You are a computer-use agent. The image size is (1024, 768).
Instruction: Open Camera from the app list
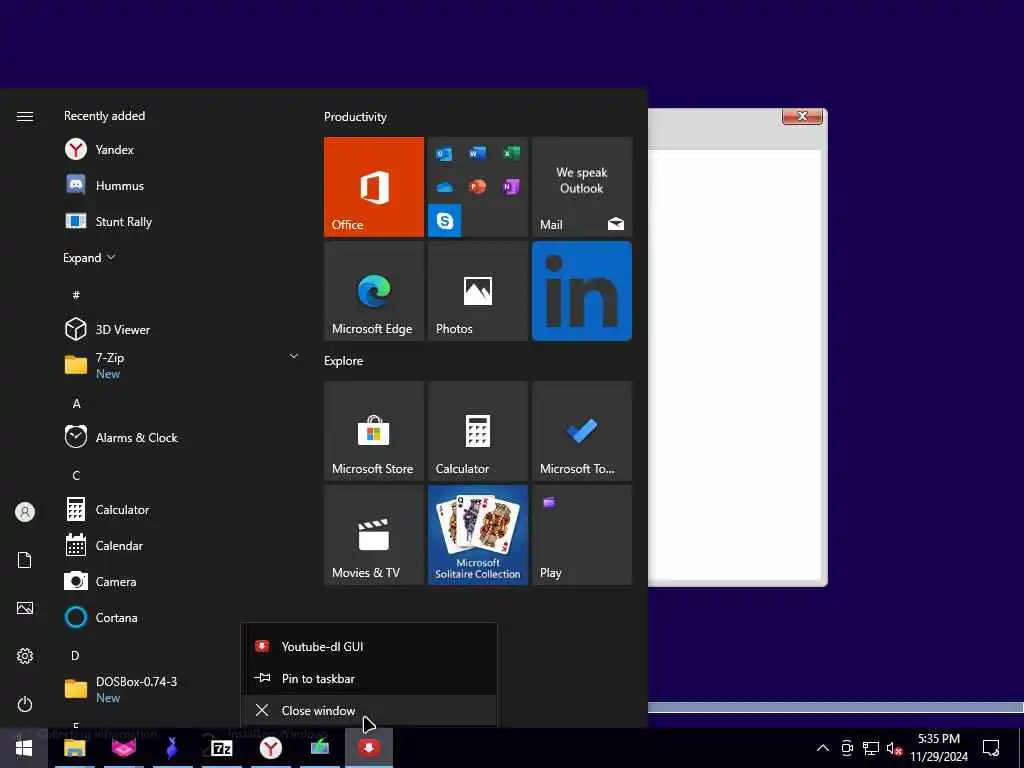pos(181,581)
